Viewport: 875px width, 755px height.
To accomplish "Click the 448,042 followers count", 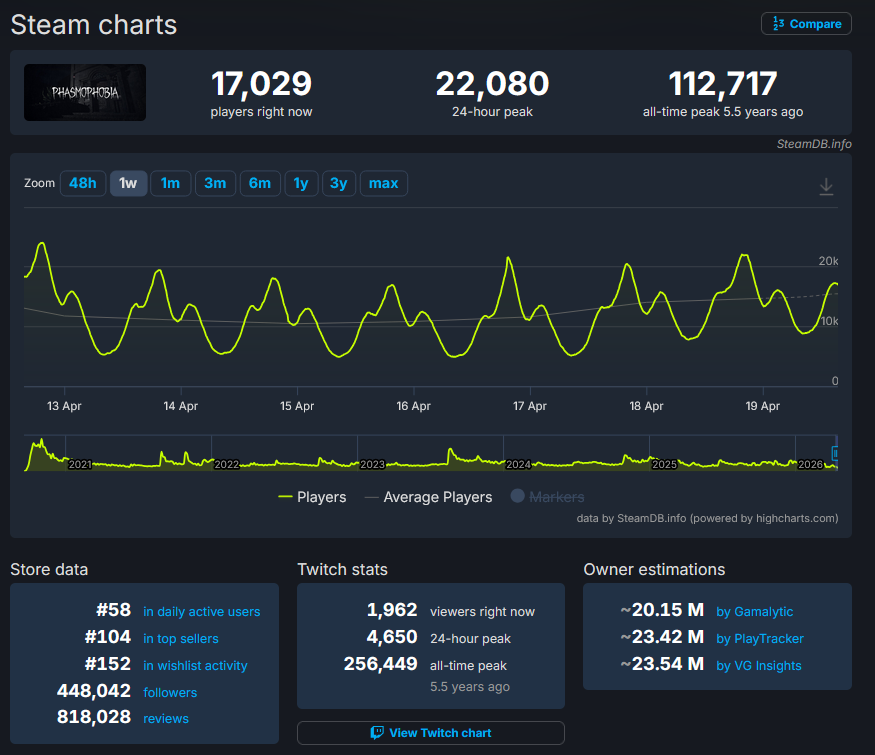I will pyautogui.click(x=94, y=691).
